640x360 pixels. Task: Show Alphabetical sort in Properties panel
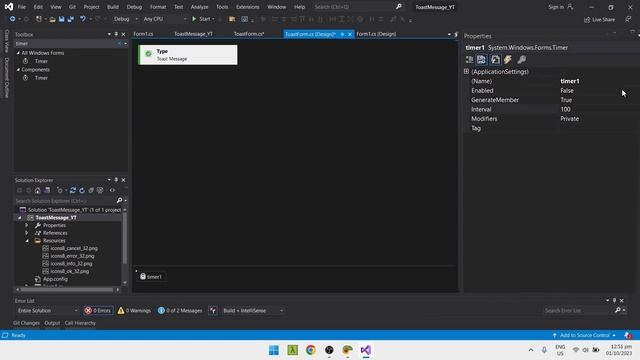point(481,60)
